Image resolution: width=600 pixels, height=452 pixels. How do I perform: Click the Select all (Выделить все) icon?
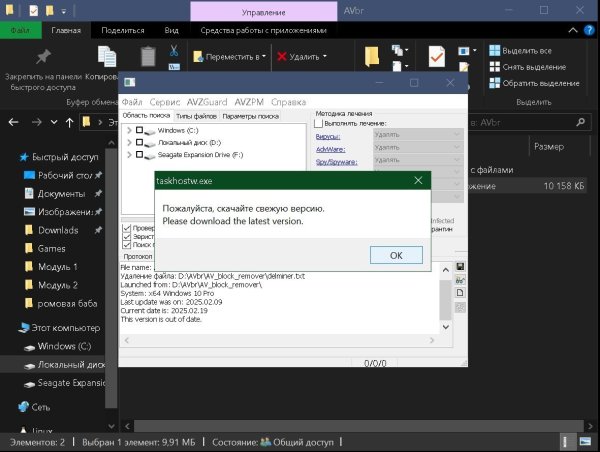coord(494,51)
